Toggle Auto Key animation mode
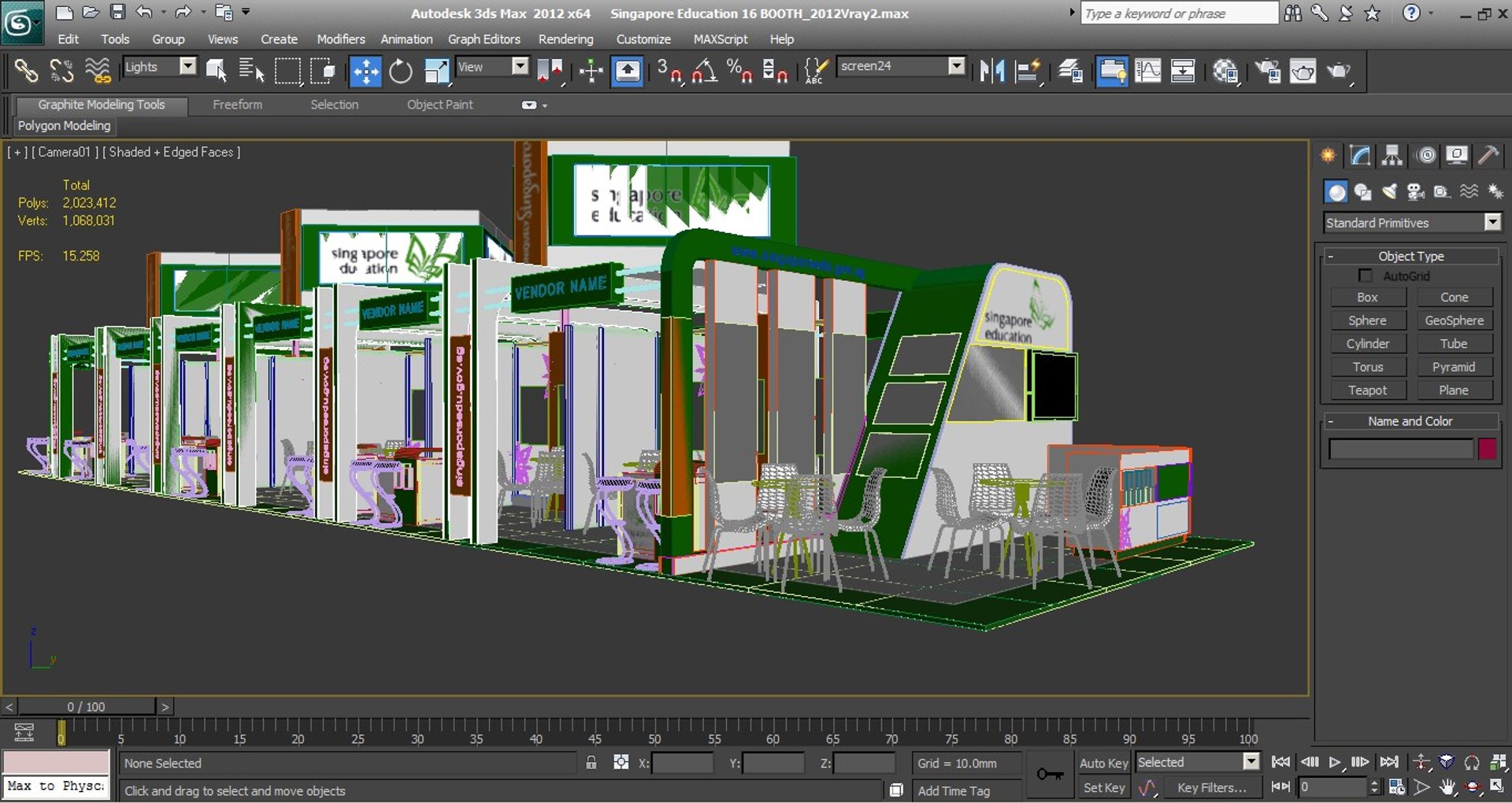The height and width of the screenshot is (803, 1512). coord(1103,763)
